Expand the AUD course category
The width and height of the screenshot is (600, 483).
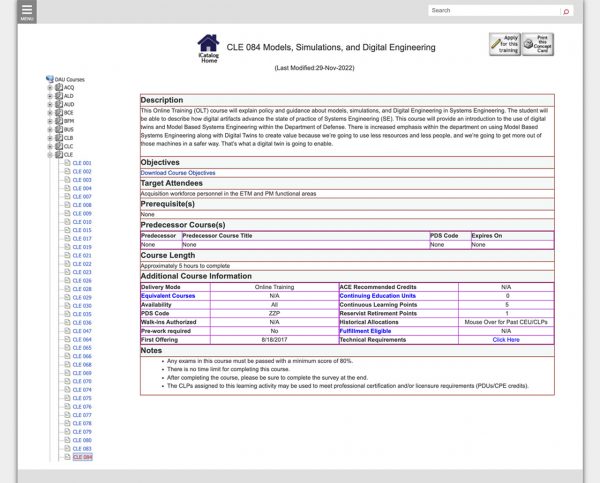click(x=50, y=104)
